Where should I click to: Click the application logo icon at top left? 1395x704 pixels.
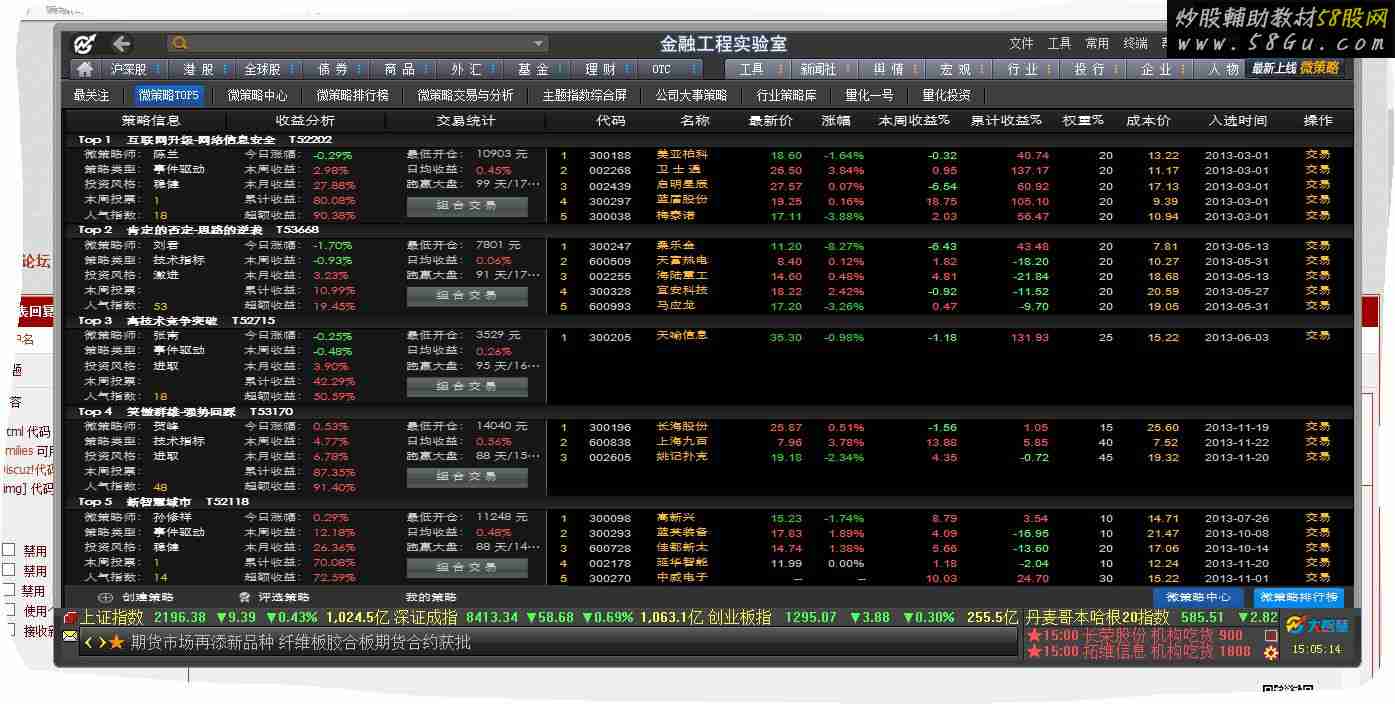[85, 44]
